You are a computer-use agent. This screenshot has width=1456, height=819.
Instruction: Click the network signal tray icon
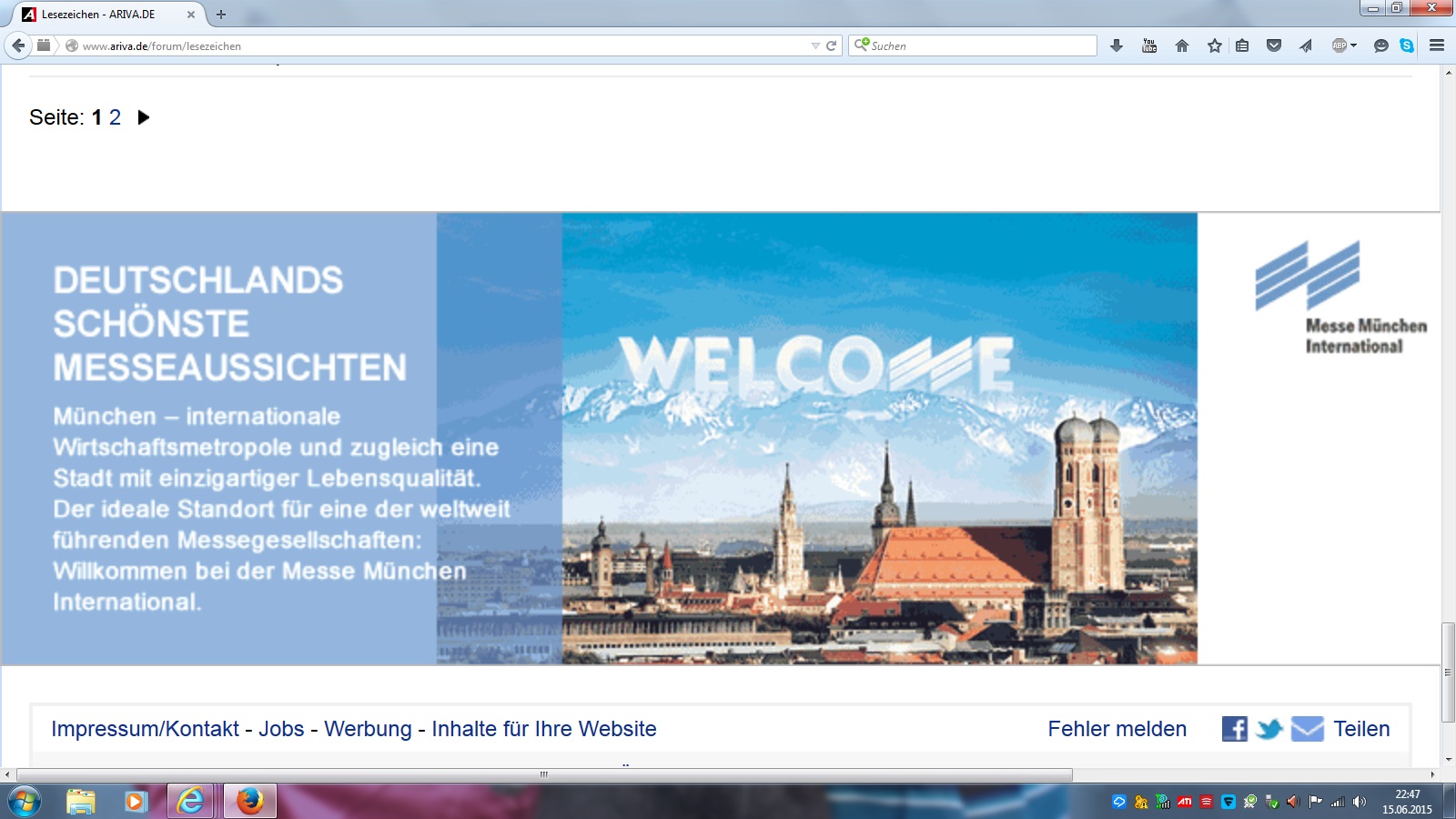[1338, 802]
